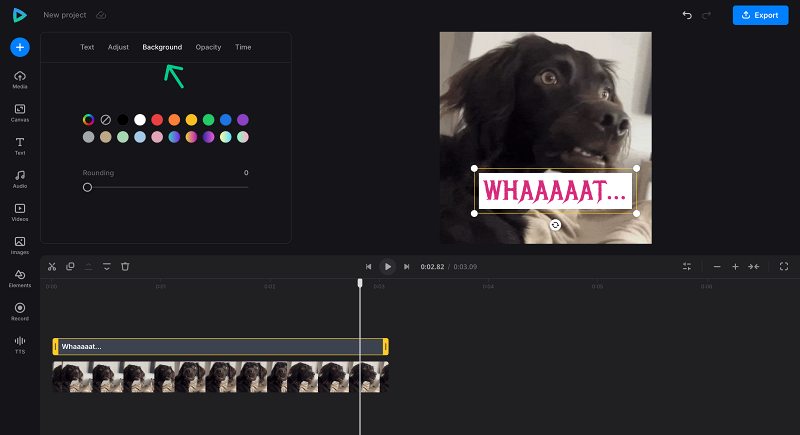Screen dimensions: 800x435
Task: Delete the selected clip with trash icon
Action: coord(125,267)
